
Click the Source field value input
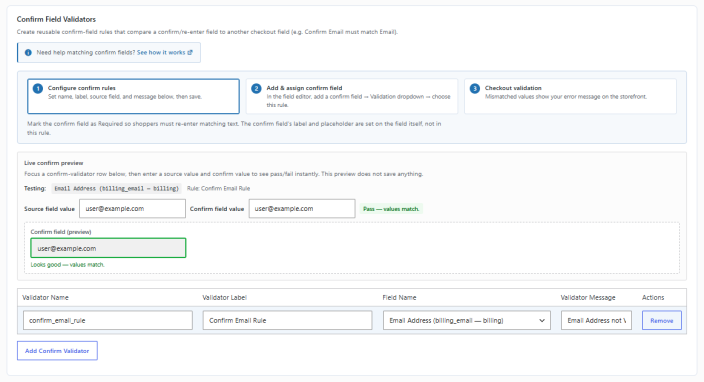132,209
